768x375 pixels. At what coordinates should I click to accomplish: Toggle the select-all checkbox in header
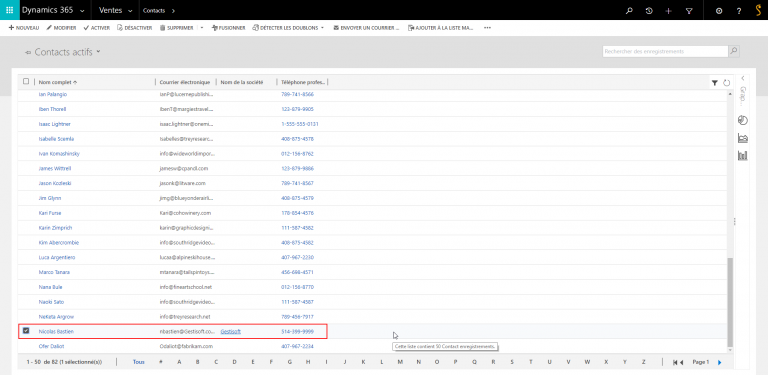(26, 82)
